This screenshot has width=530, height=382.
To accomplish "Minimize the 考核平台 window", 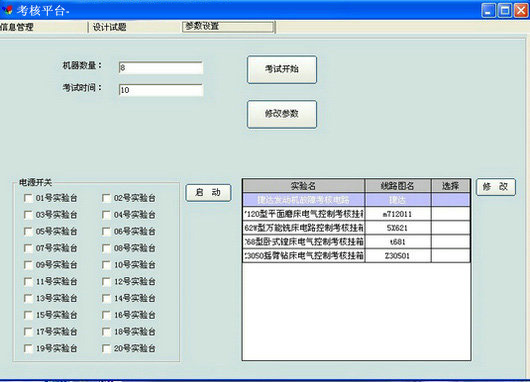I will pos(488,10).
